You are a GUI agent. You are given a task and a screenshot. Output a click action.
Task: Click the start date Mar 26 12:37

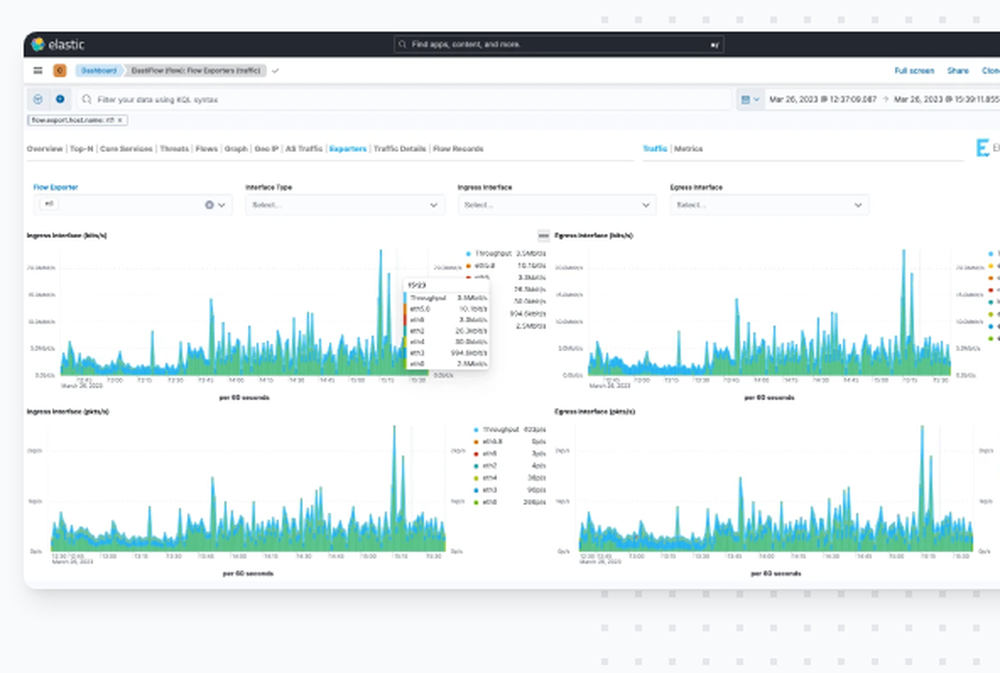tap(823, 100)
